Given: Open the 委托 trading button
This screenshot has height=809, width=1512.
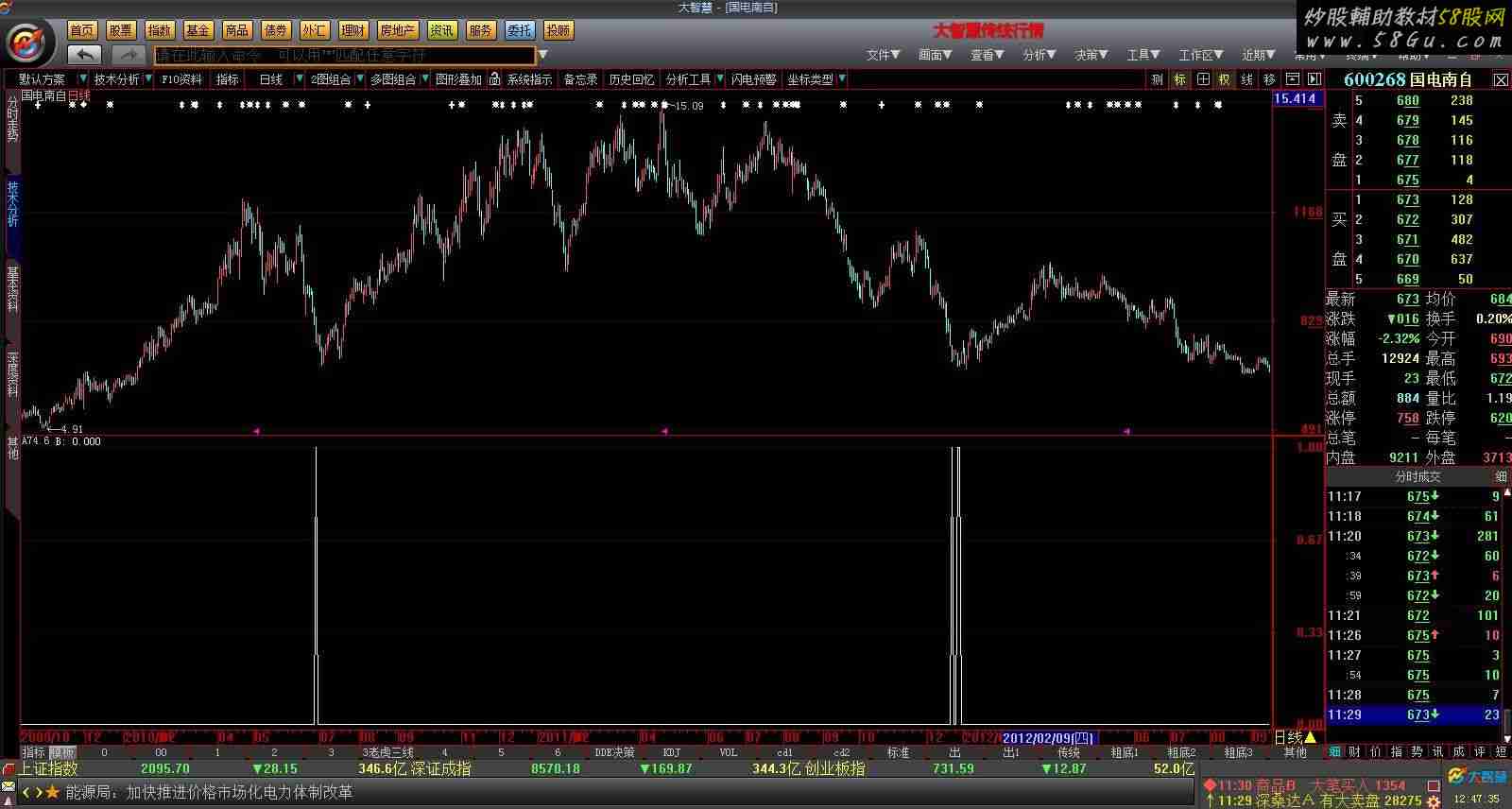Looking at the screenshot, I should tap(519, 30).
